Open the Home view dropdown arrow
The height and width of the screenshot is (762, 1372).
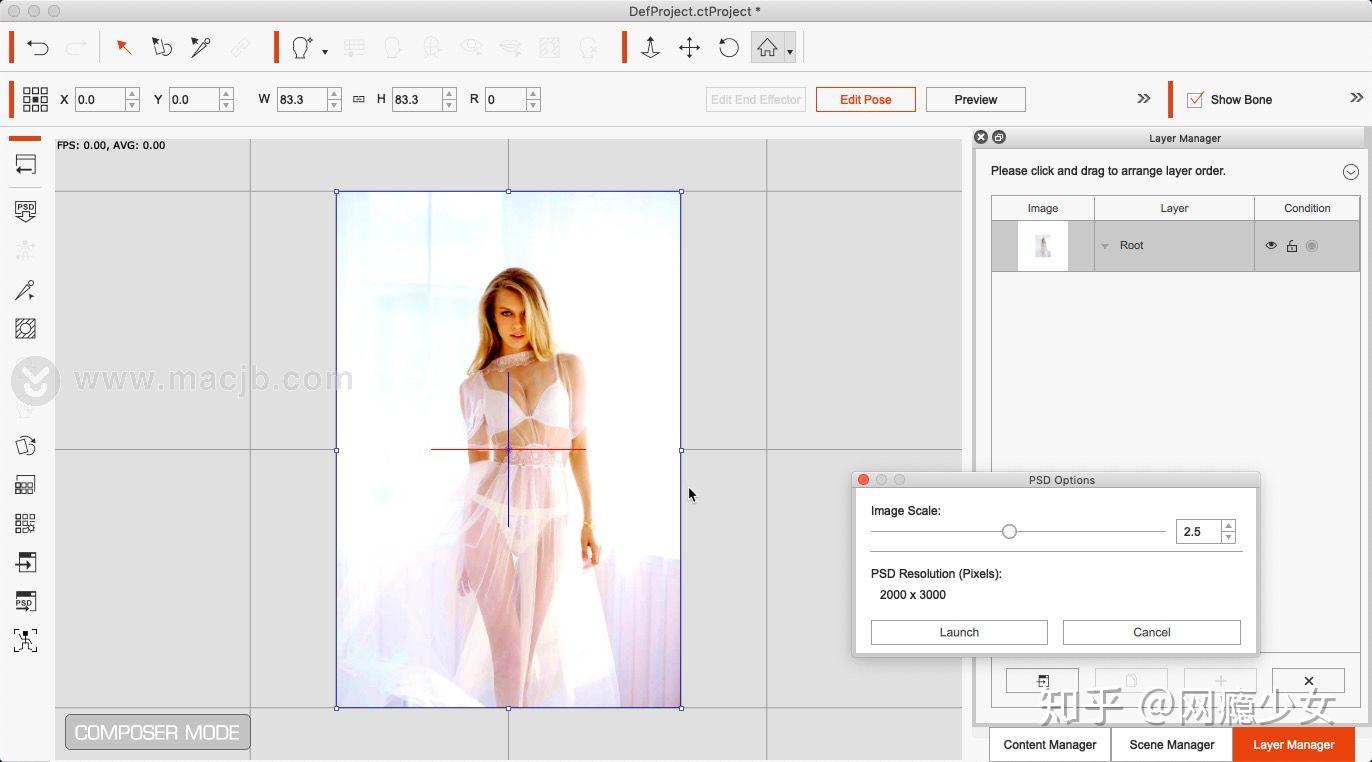(790, 50)
